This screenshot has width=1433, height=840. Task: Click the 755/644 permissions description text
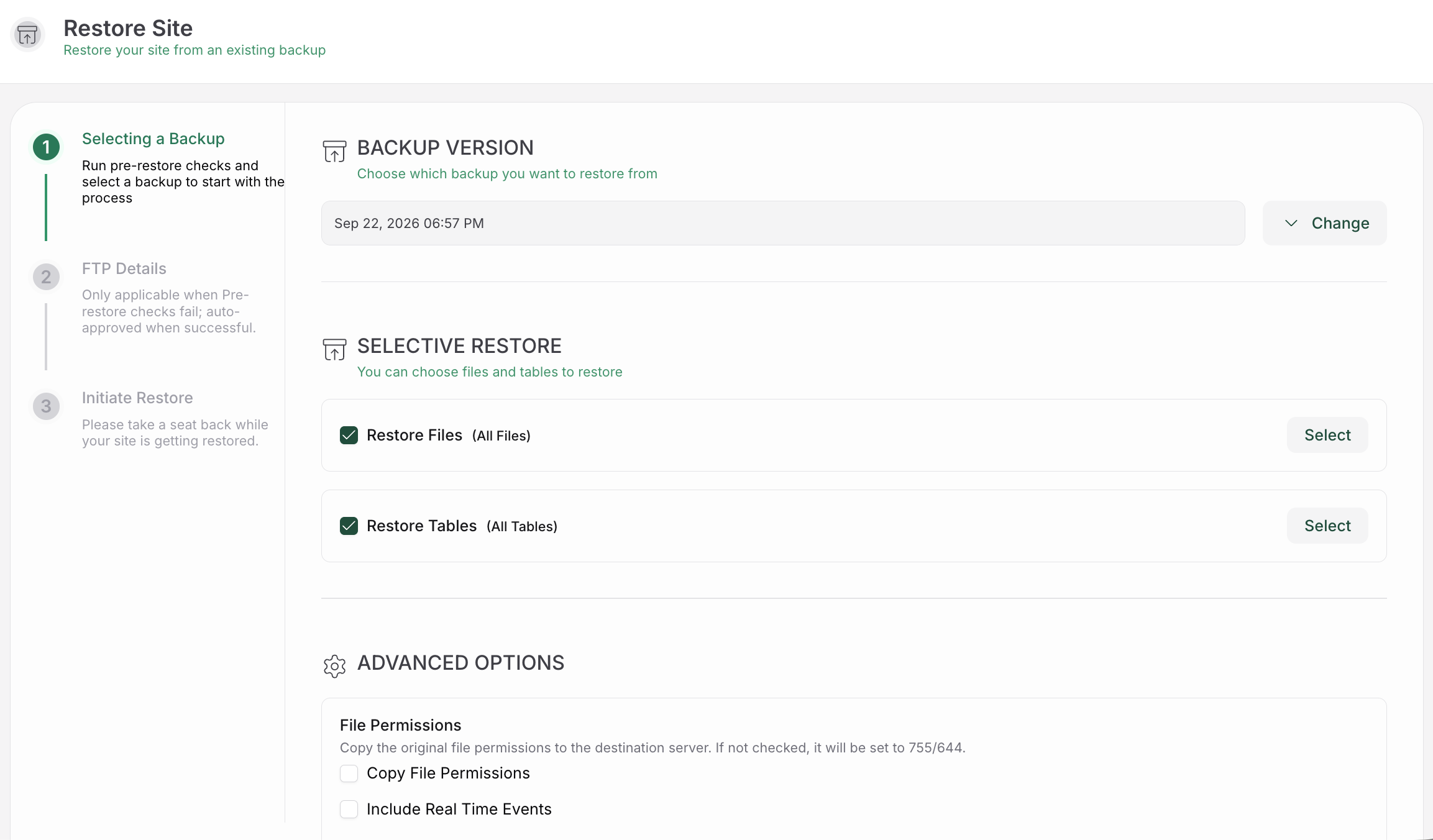[652, 748]
